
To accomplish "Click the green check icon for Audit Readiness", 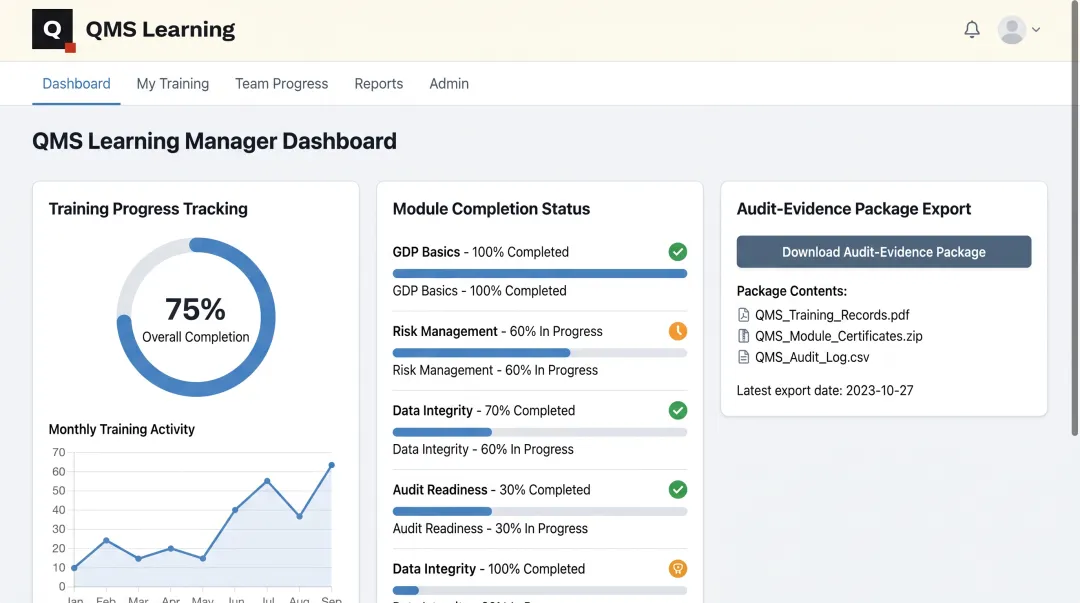I will click(x=678, y=489).
